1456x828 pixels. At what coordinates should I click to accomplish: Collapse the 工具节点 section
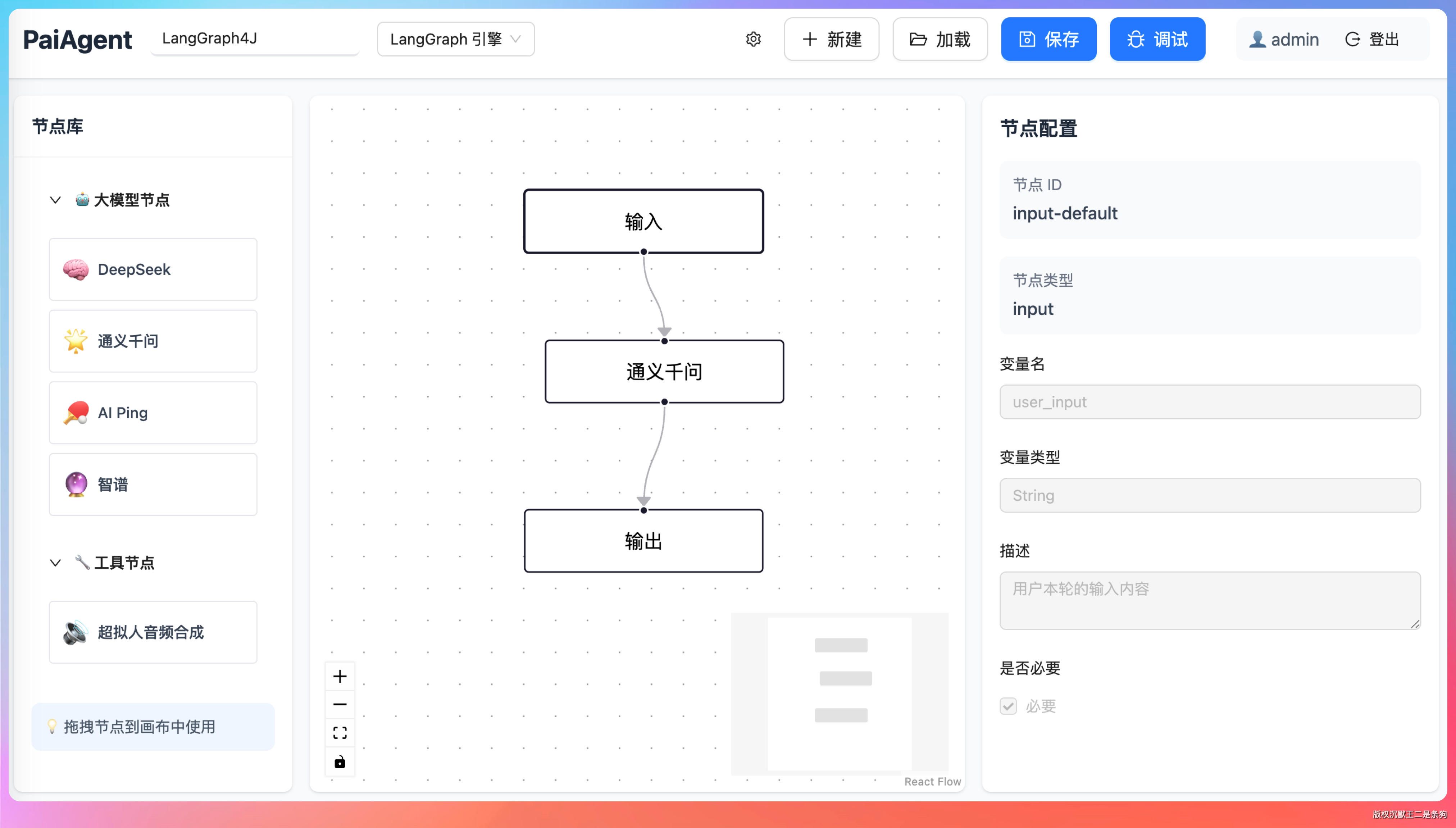(55, 563)
